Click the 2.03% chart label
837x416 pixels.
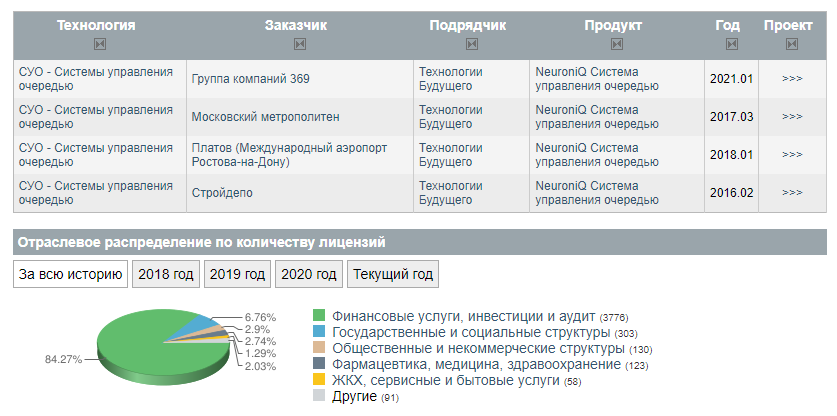pyautogui.click(x=260, y=366)
